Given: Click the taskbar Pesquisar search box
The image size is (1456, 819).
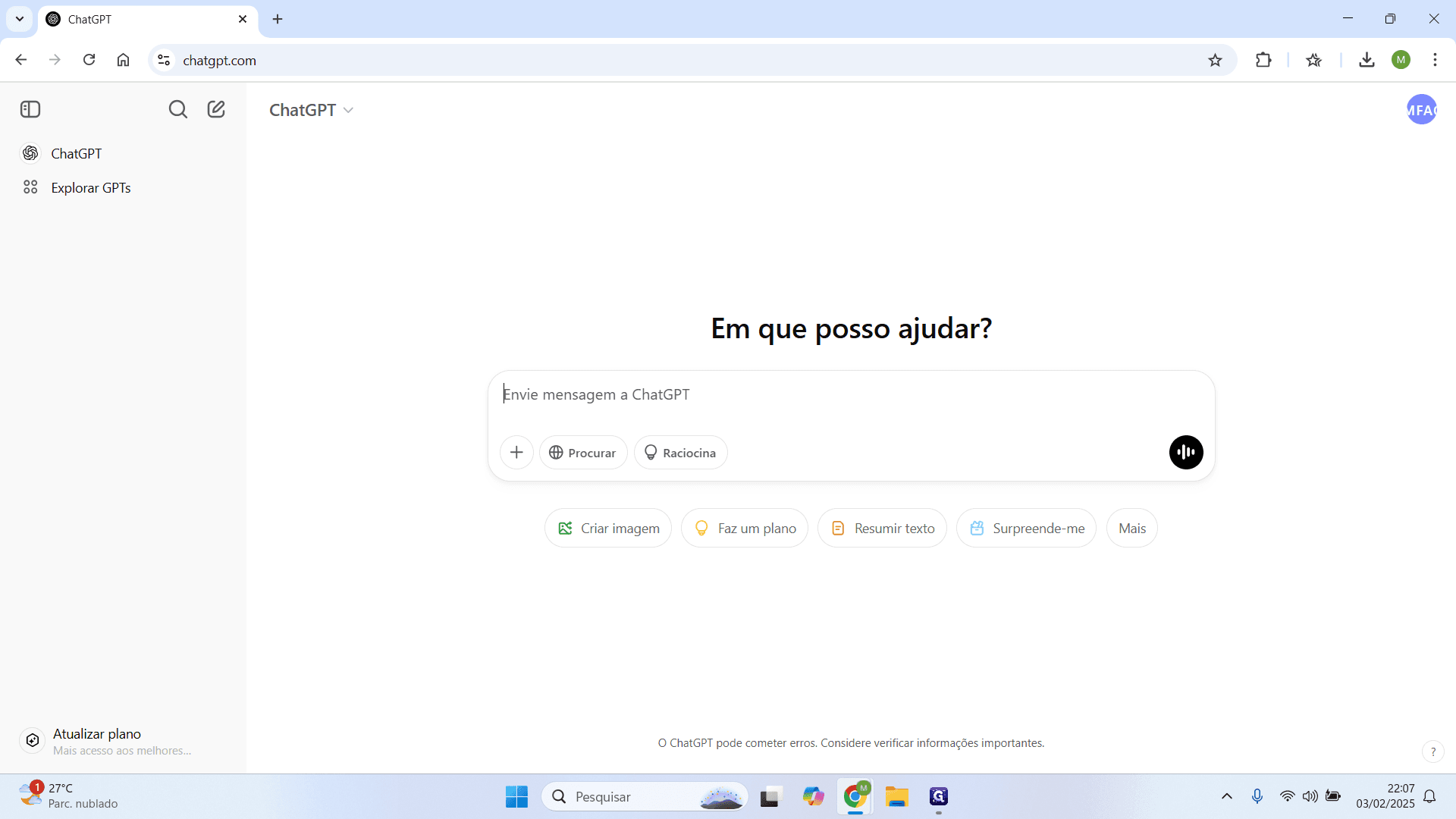Looking at the screenshot, I should (645, 796).
